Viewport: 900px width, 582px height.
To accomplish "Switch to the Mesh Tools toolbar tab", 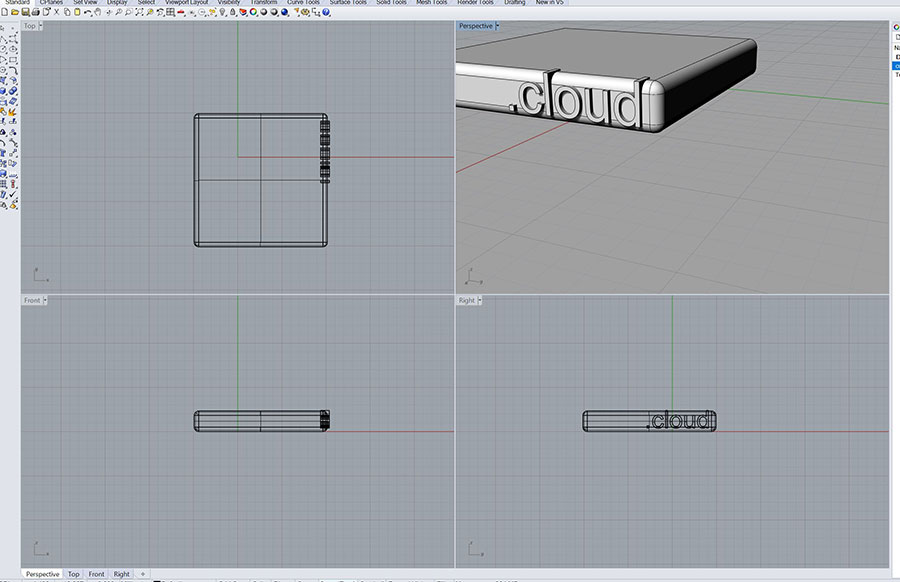I will point(431,2).
